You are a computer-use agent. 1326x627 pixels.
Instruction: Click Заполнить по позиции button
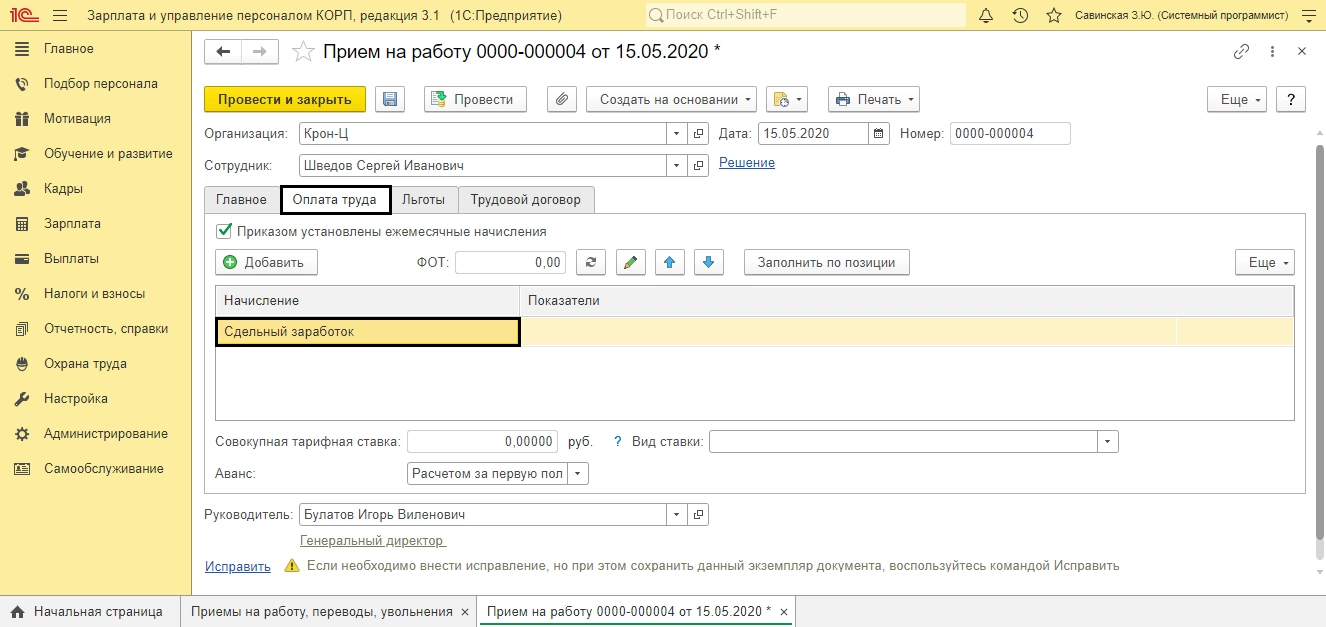827,262
